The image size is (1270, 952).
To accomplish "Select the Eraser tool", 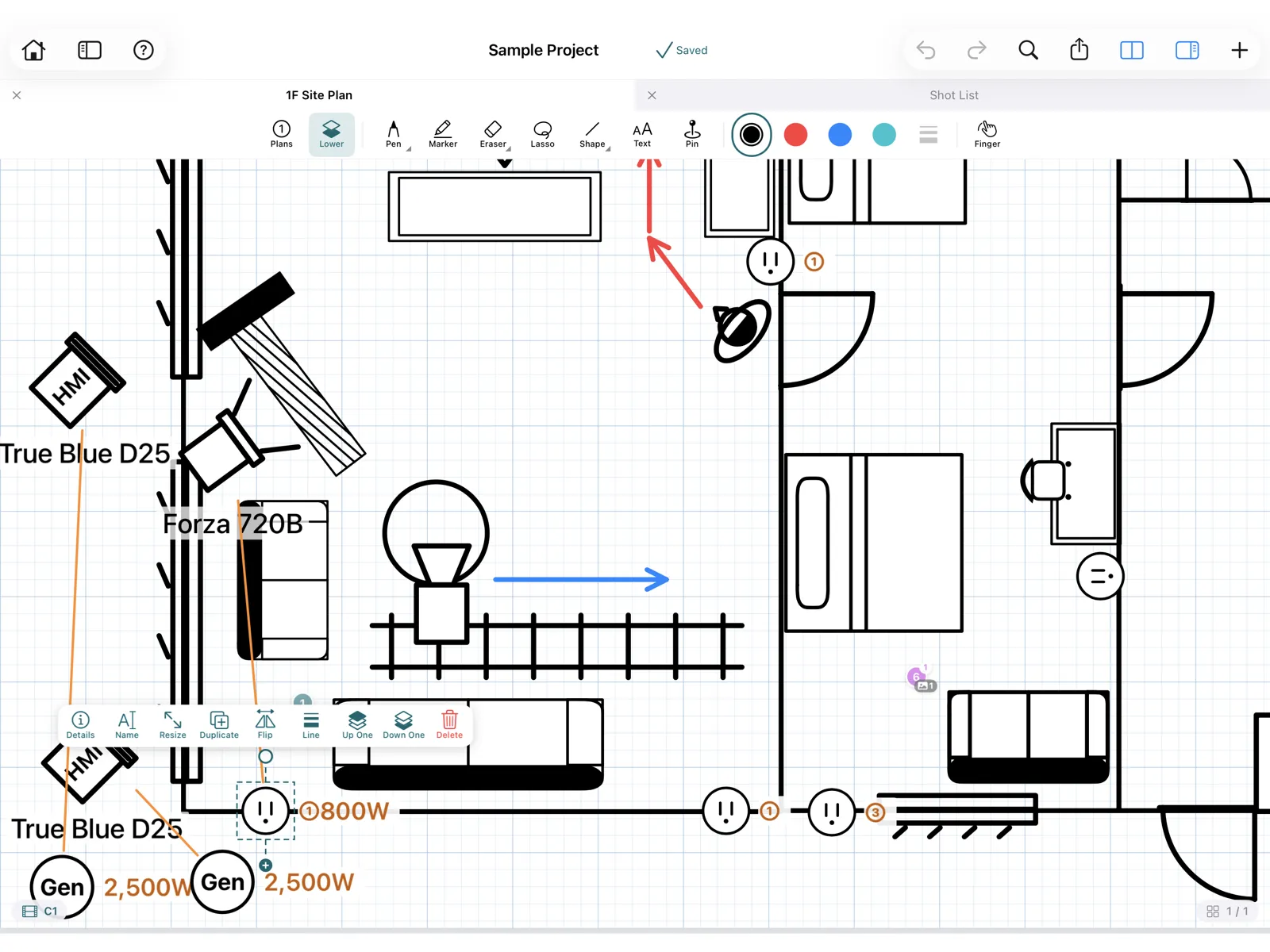I will [x=493, y=134].
